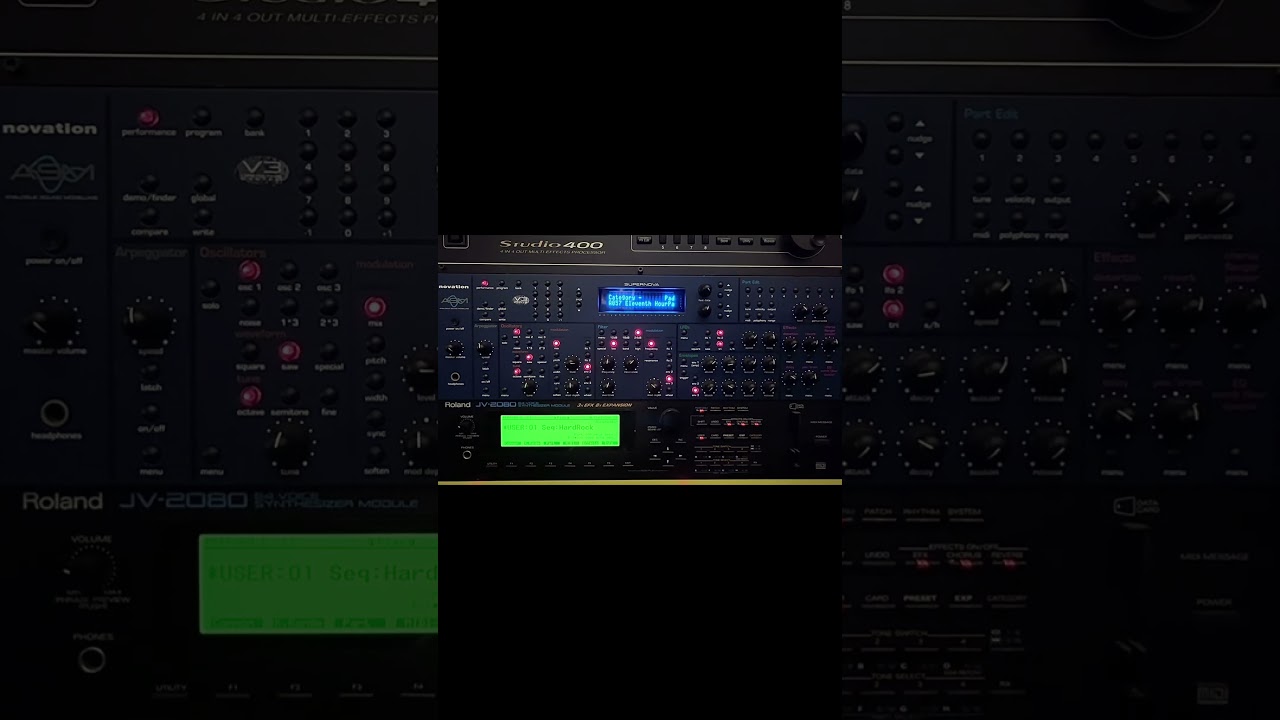This screenshot has width=1280, height=720.
Task: Select Part Edit button 1 in the enlarged panel
Action: coord(982,140)
